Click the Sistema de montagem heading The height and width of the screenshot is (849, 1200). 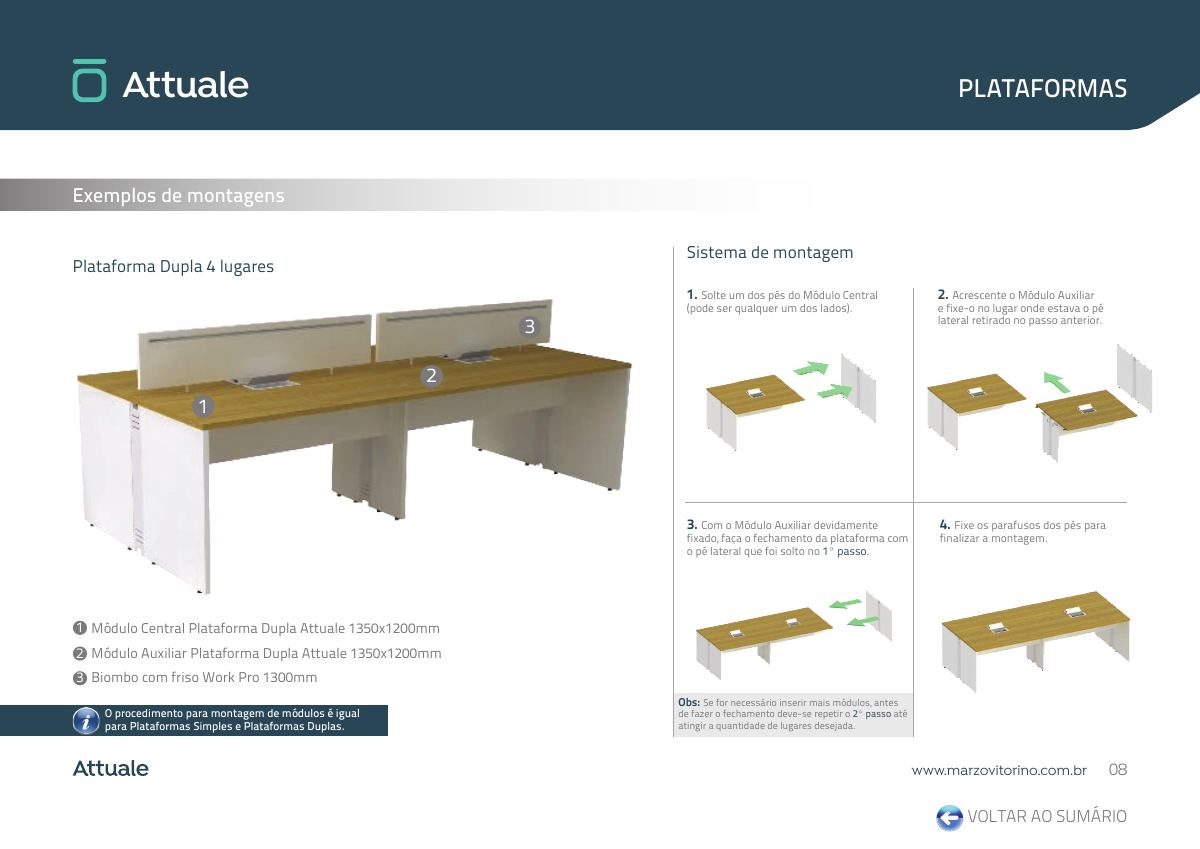tap(770, 253)
